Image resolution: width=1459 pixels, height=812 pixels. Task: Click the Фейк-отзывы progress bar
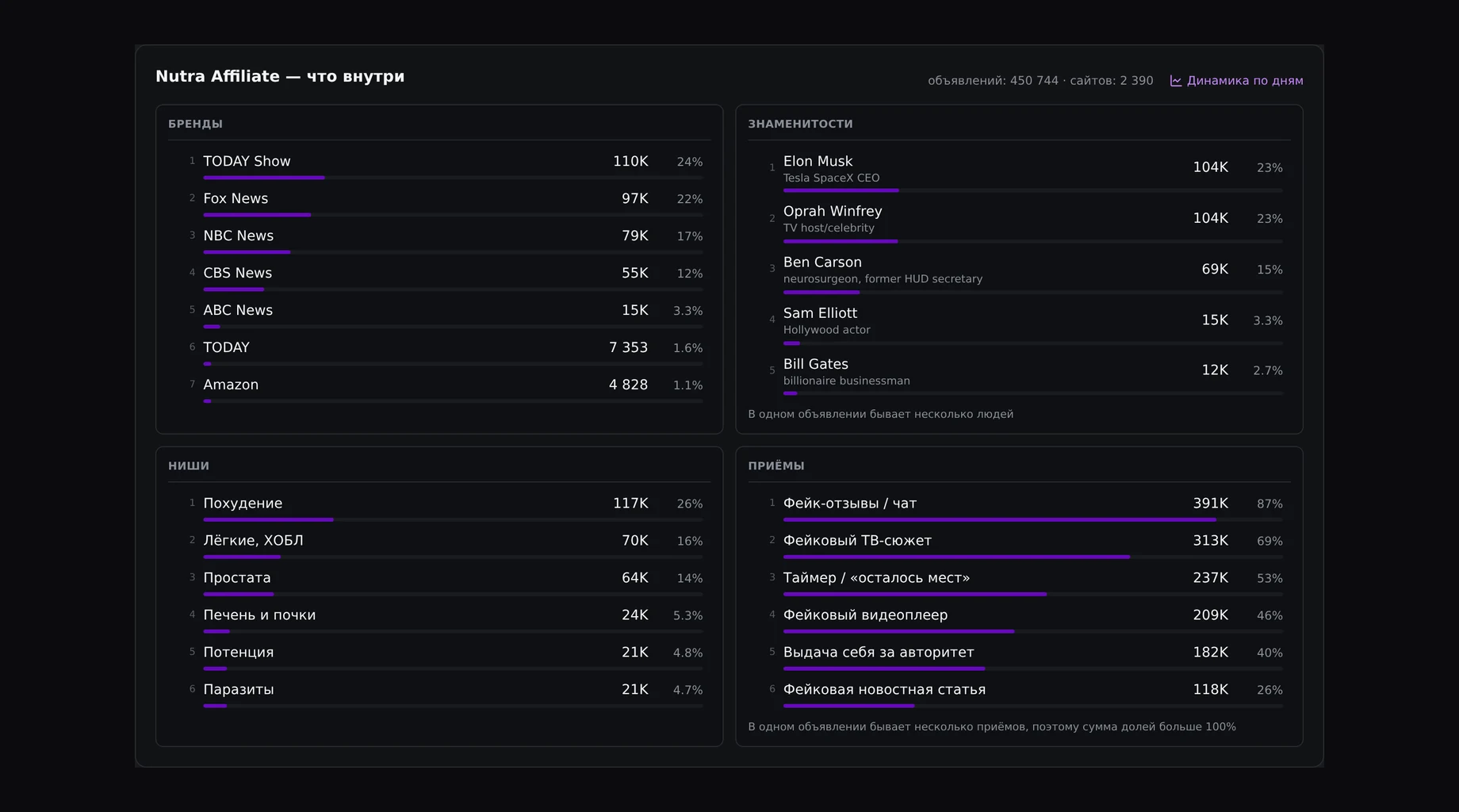(1033, 519)
